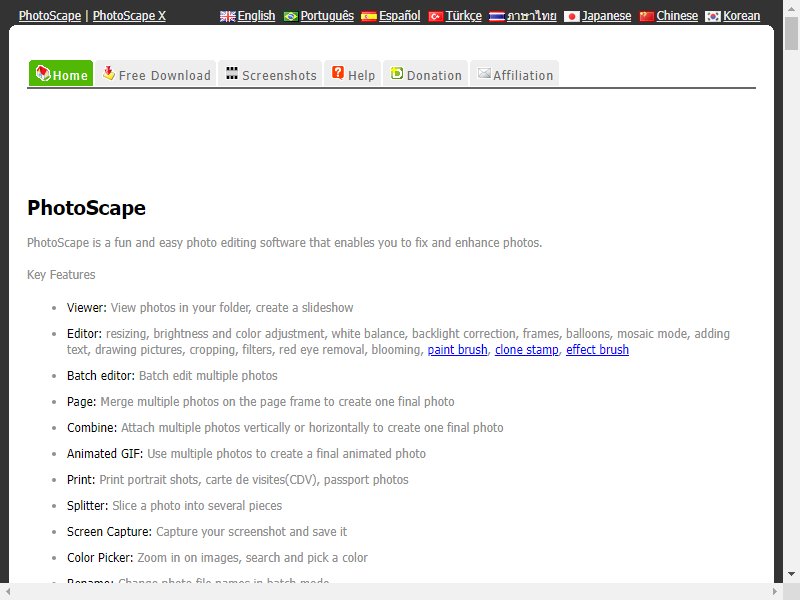This screenshot has height=600, width=800.
Task: Click the Affiliation envelope icon
Action: 484,73
